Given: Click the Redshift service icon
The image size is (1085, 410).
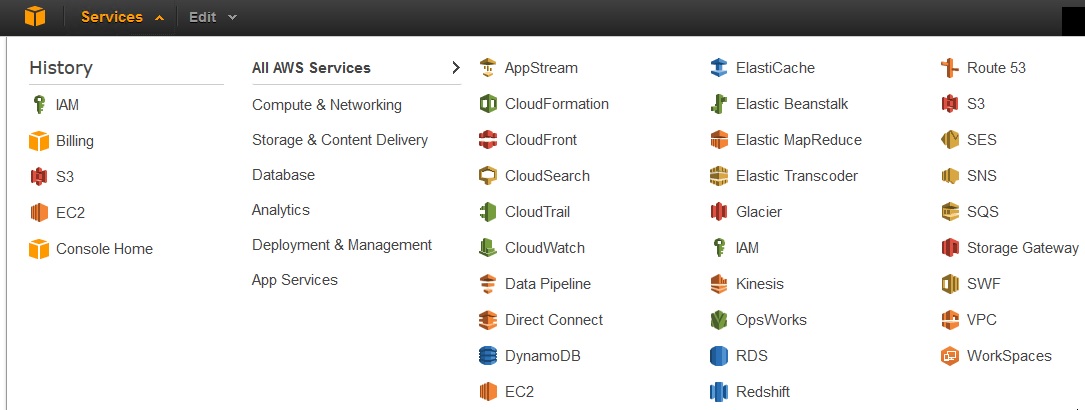Looking at the screenshot, I should coord(718,392).
